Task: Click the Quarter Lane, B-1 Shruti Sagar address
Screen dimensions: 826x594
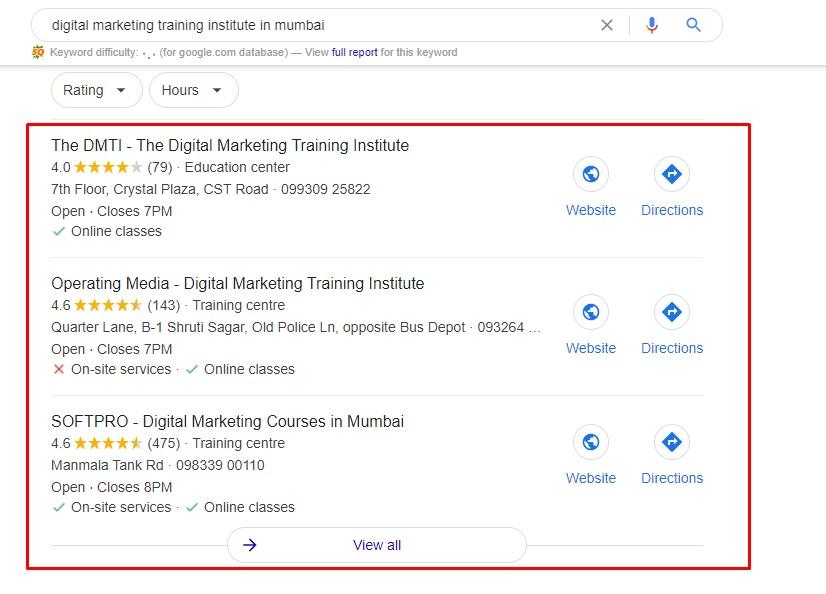Action: (x=258, y=328)
